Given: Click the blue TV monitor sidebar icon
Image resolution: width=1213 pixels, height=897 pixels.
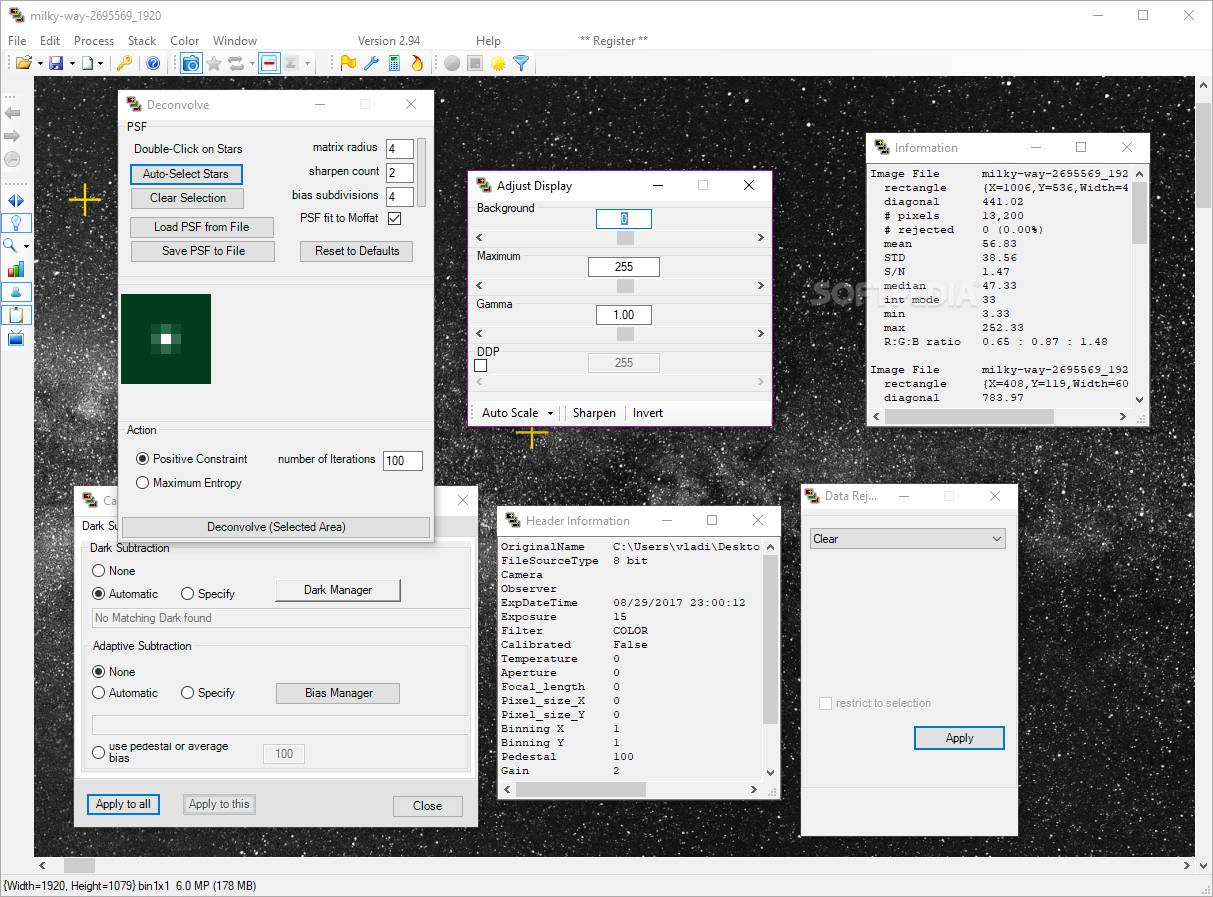Looking at the screenshot, I should 16,338.
